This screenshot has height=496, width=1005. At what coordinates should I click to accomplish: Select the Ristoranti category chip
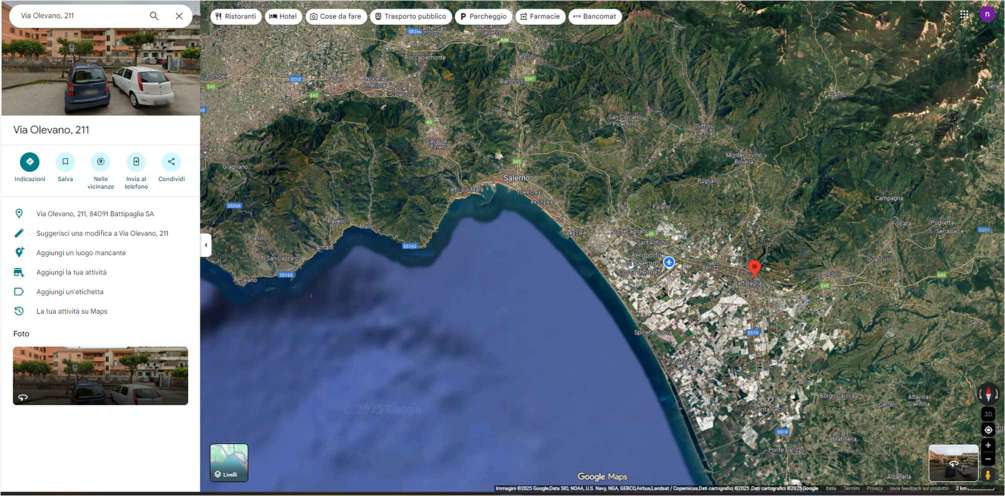tap(236, 17)
